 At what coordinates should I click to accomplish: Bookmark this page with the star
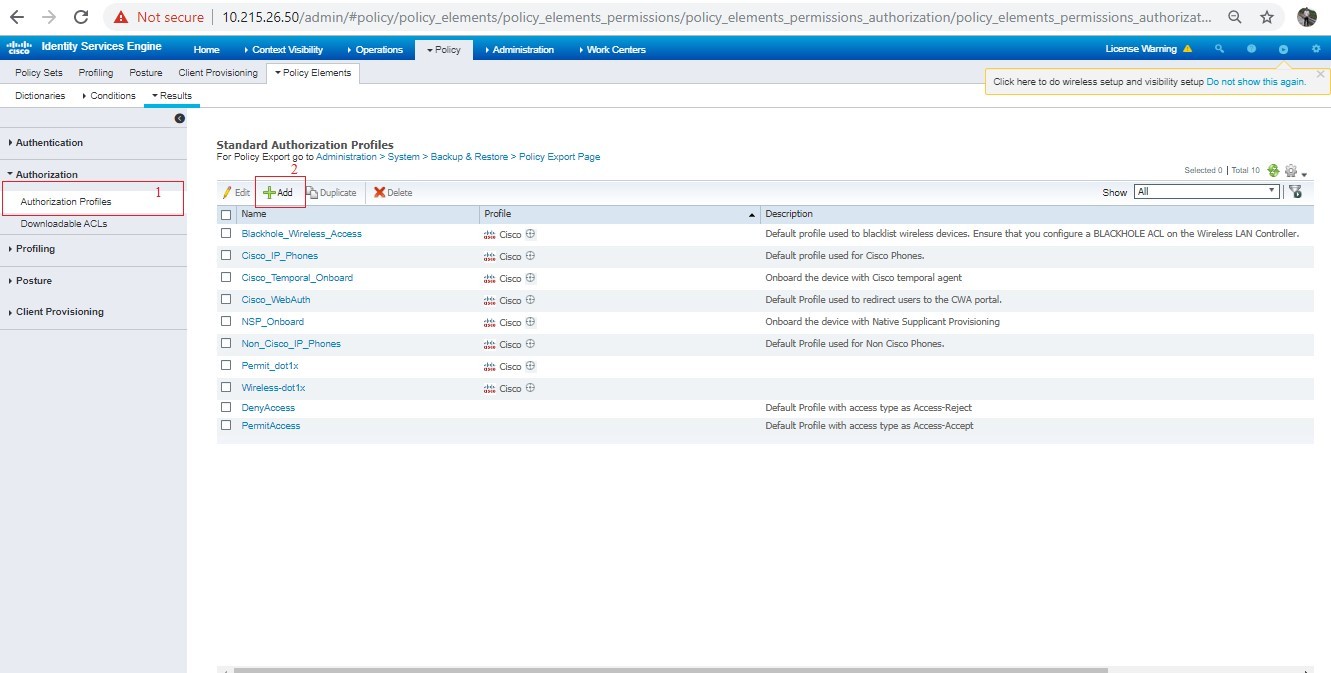click(1267, 17)
